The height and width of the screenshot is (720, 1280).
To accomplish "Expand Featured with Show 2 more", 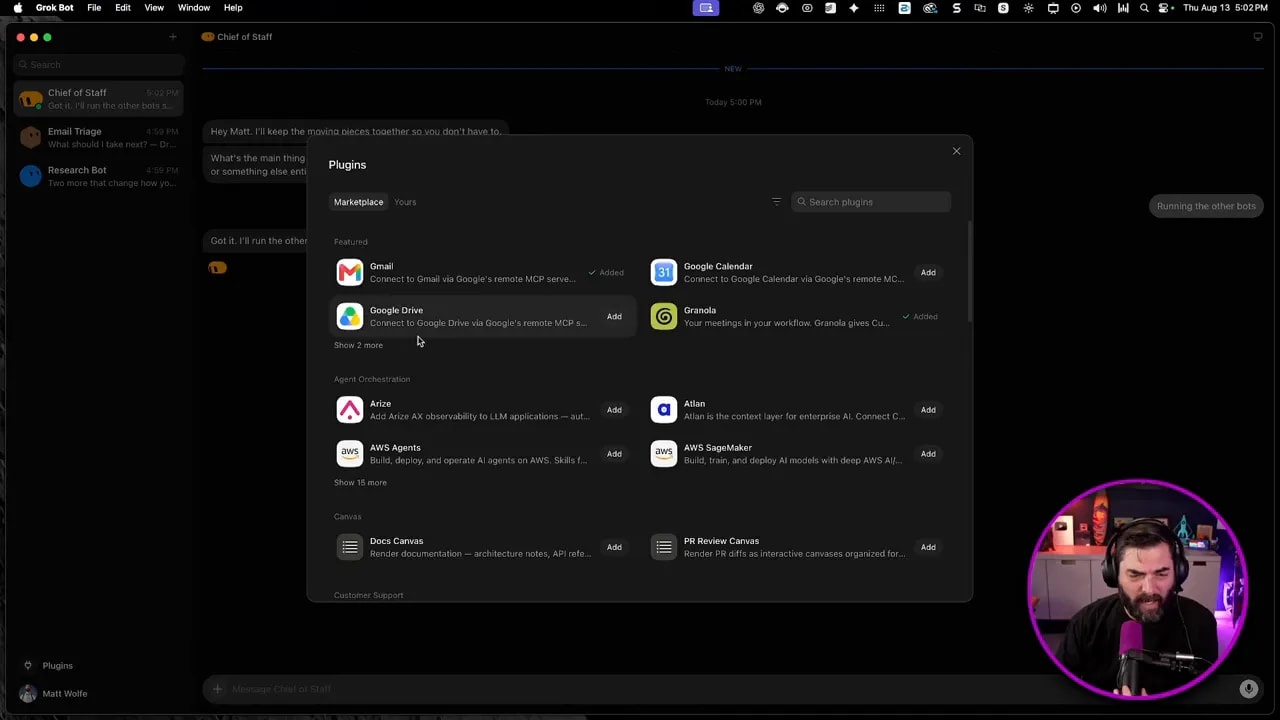I will 358,345.
